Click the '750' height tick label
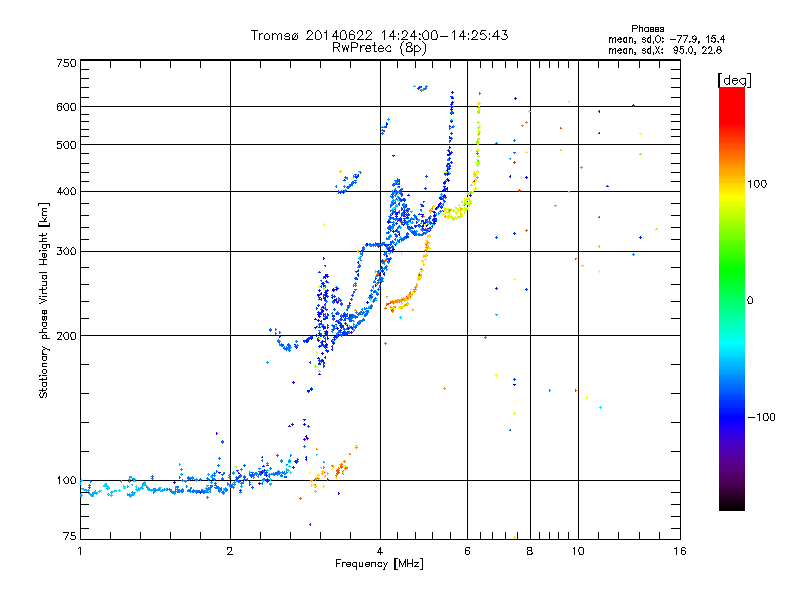This screenshot has height=600, width=800. 66,63
